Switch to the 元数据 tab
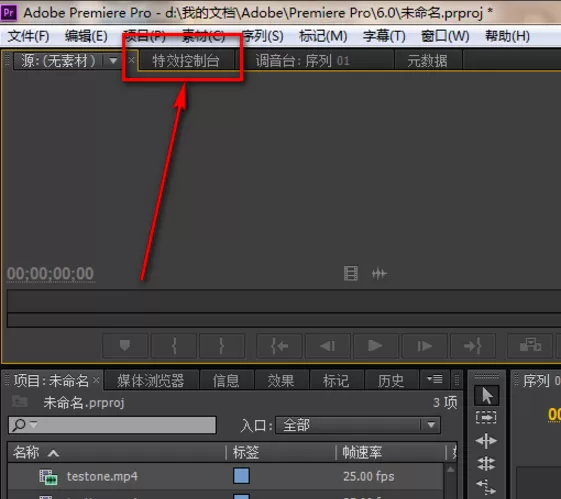Image resolution: width=561 pixels, height=499 pixels. click(427, 61)
